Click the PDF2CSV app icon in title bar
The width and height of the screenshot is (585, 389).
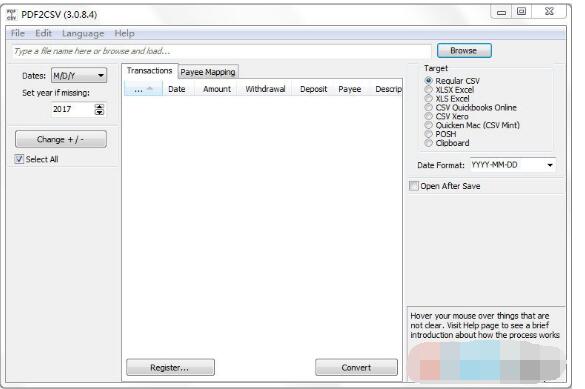(x=12, y=15)
